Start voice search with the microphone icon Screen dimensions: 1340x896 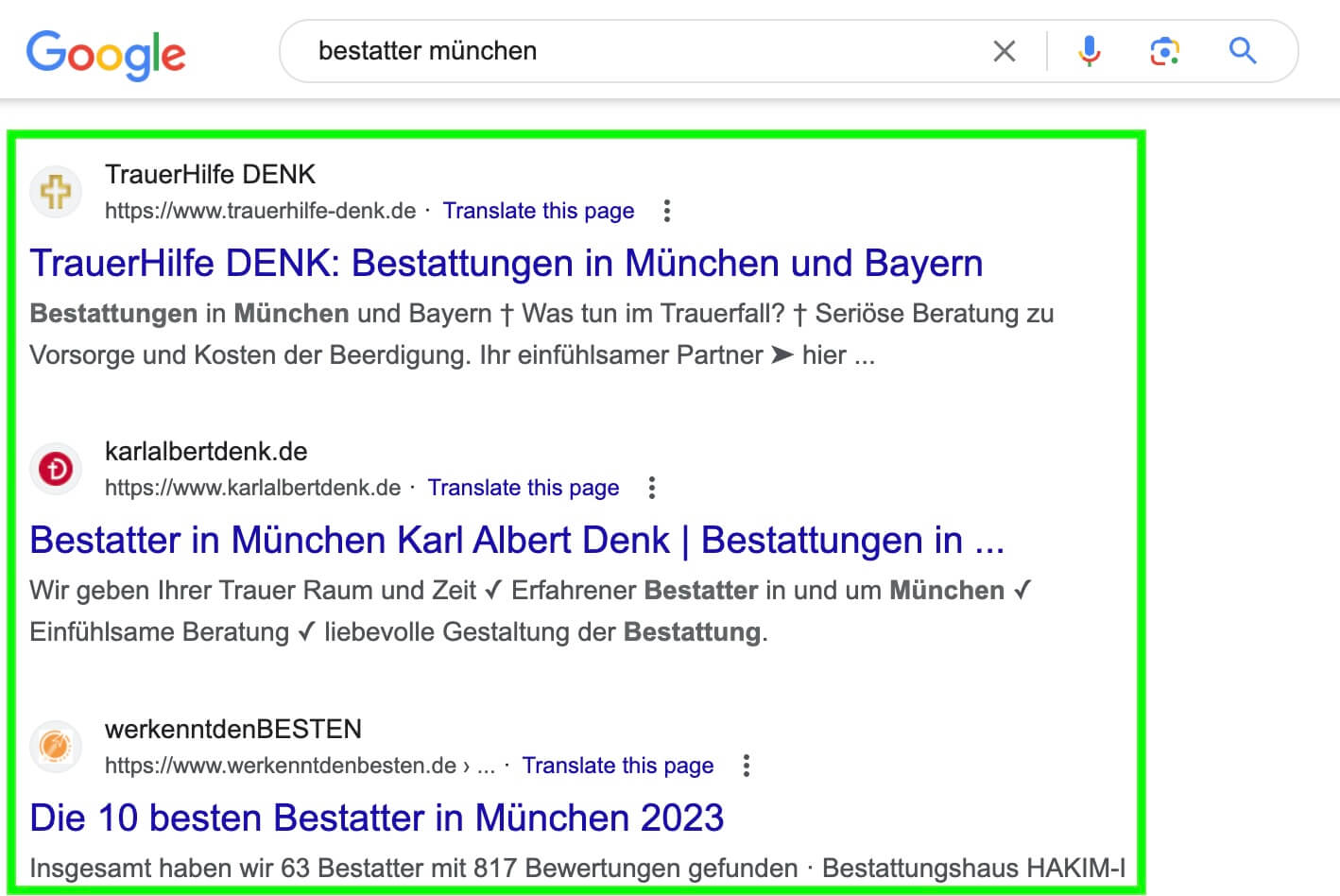[x=1090, y=51]
